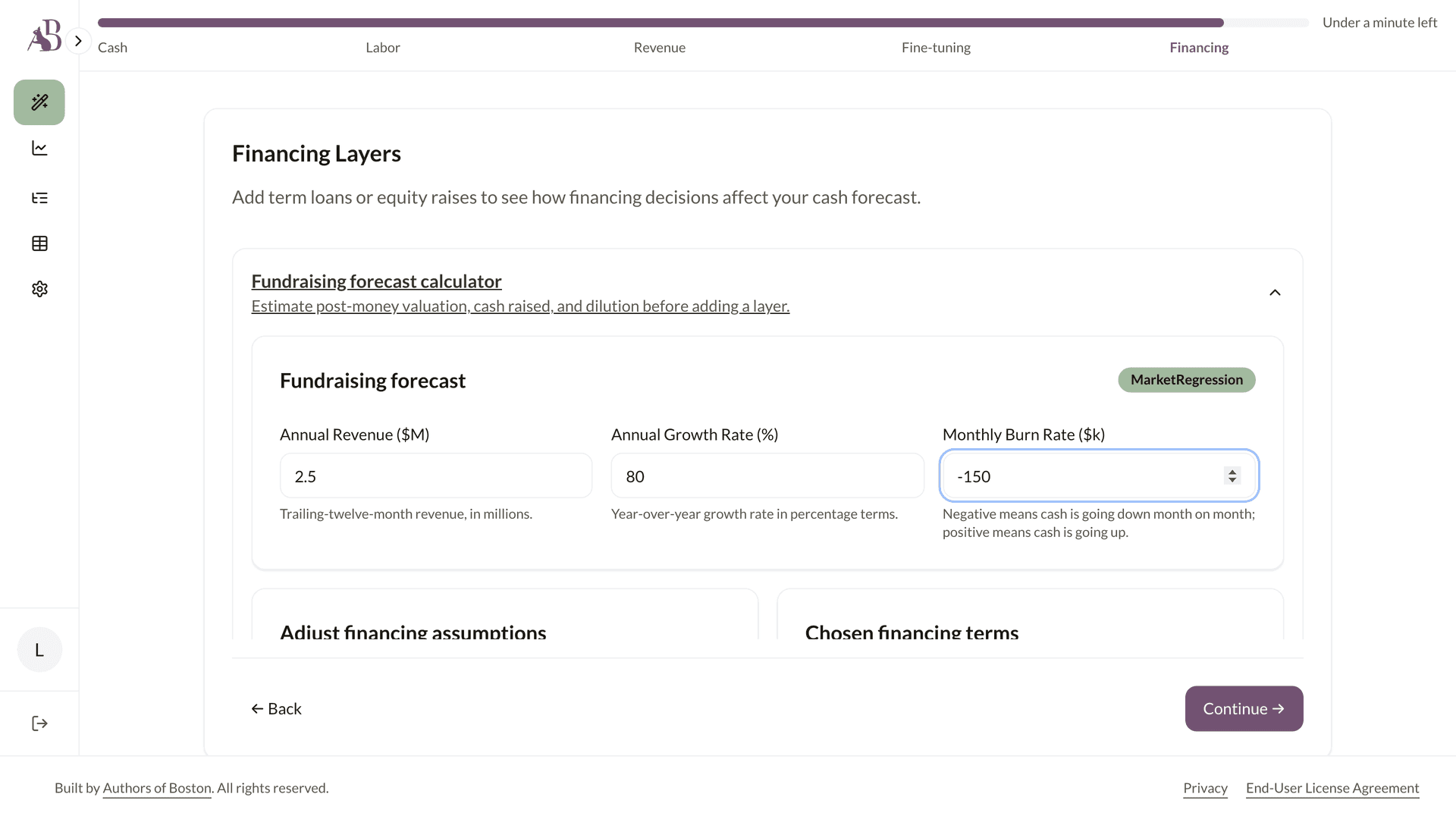Viewport: 1456px width, 819px height.
Task: Click the logout icon in sidebar
Action: pos(39,723)
